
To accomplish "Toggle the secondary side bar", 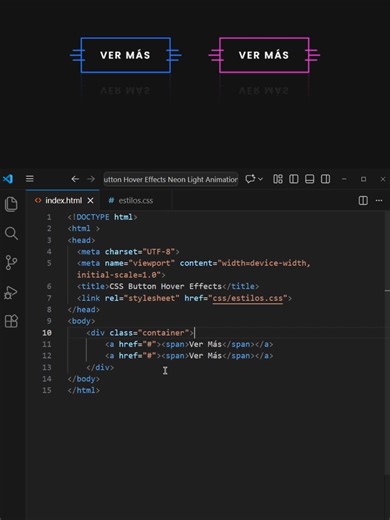I will 326,179.
